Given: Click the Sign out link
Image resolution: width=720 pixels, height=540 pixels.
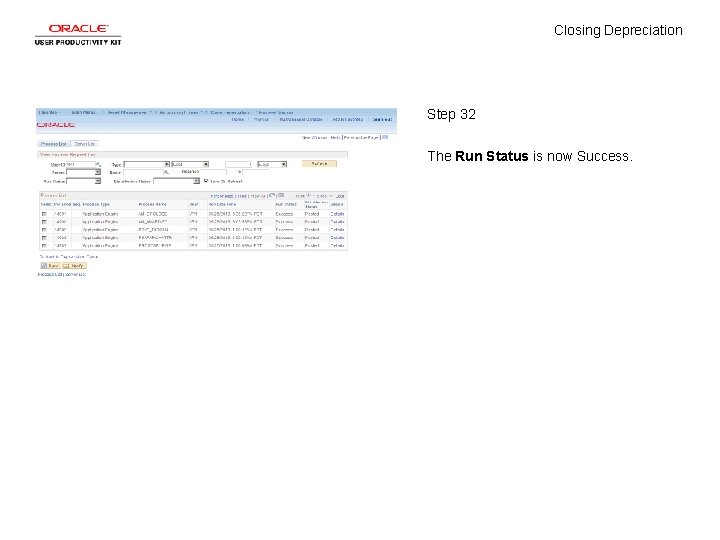Looking at the screenshot, I should pos(382,119).
